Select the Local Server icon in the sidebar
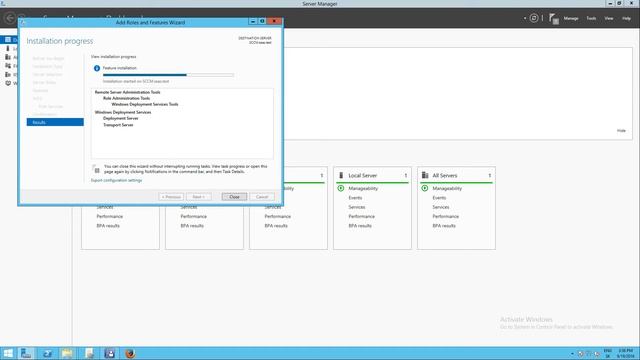This screenshot has height=360, width=640. 8,49
